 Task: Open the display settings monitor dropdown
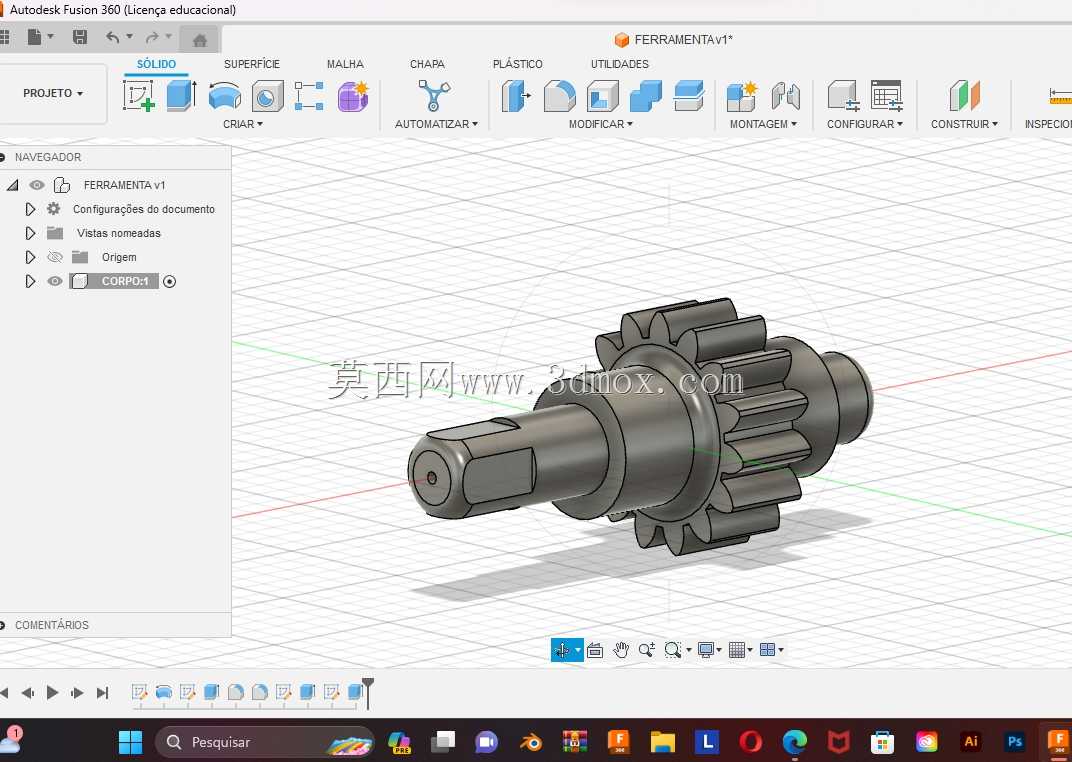point(709,650)
